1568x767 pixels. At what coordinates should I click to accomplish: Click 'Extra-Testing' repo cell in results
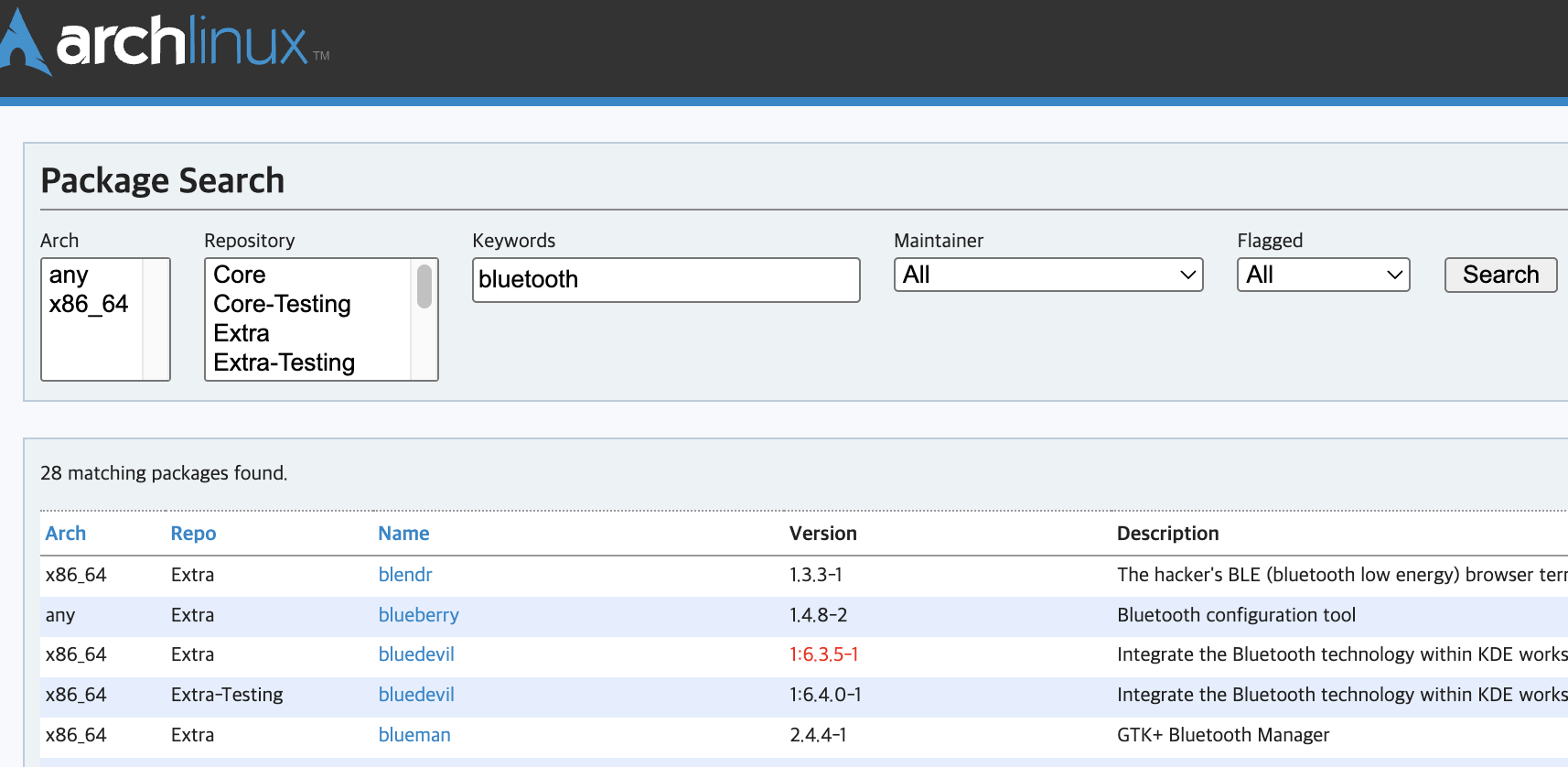[227, 695]
